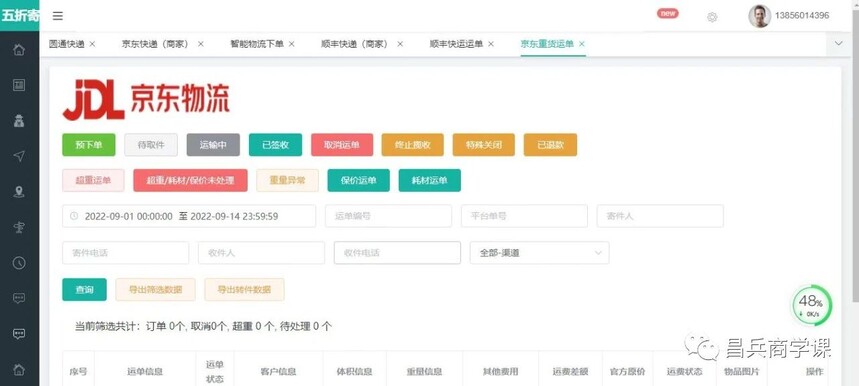This screenshot has width=859, height=386.
Task: Open the clock sidebar icon
Action: tap(19, 263)
